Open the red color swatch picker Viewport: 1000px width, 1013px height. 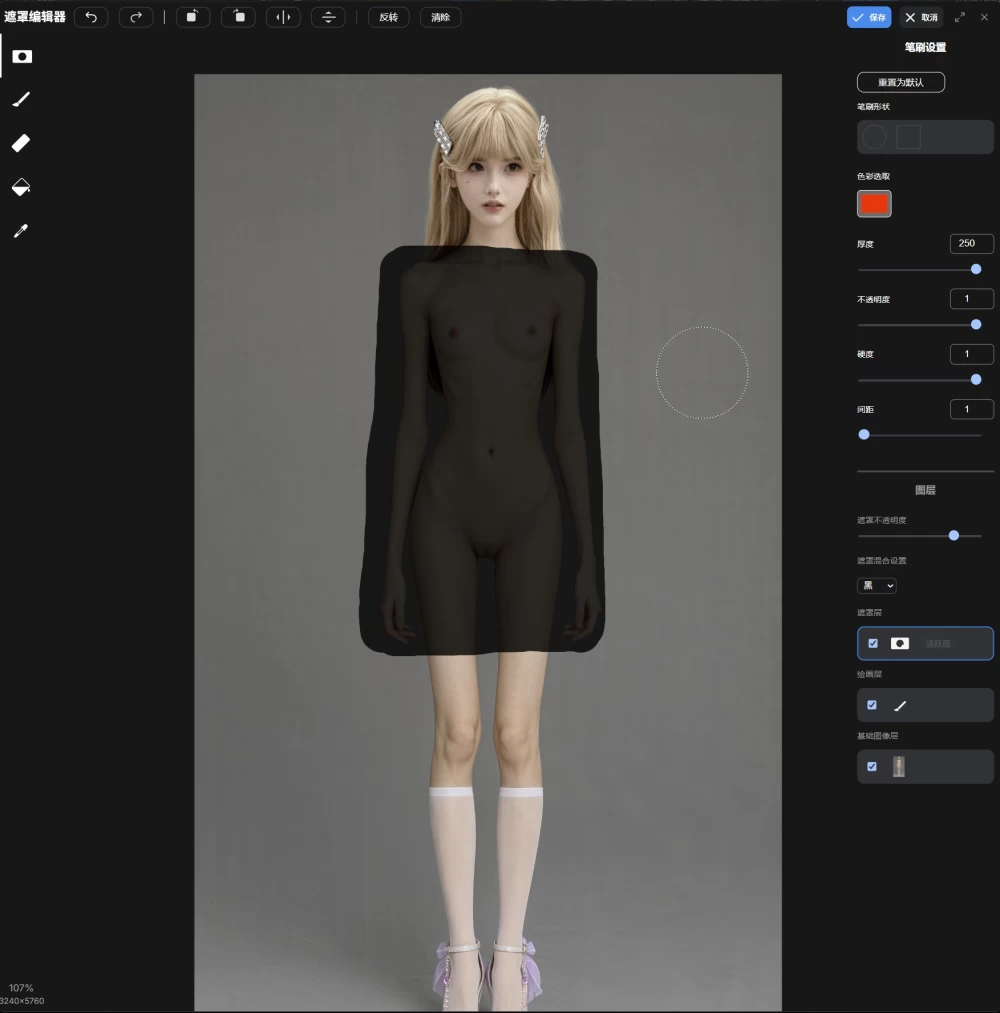[874, 204]
